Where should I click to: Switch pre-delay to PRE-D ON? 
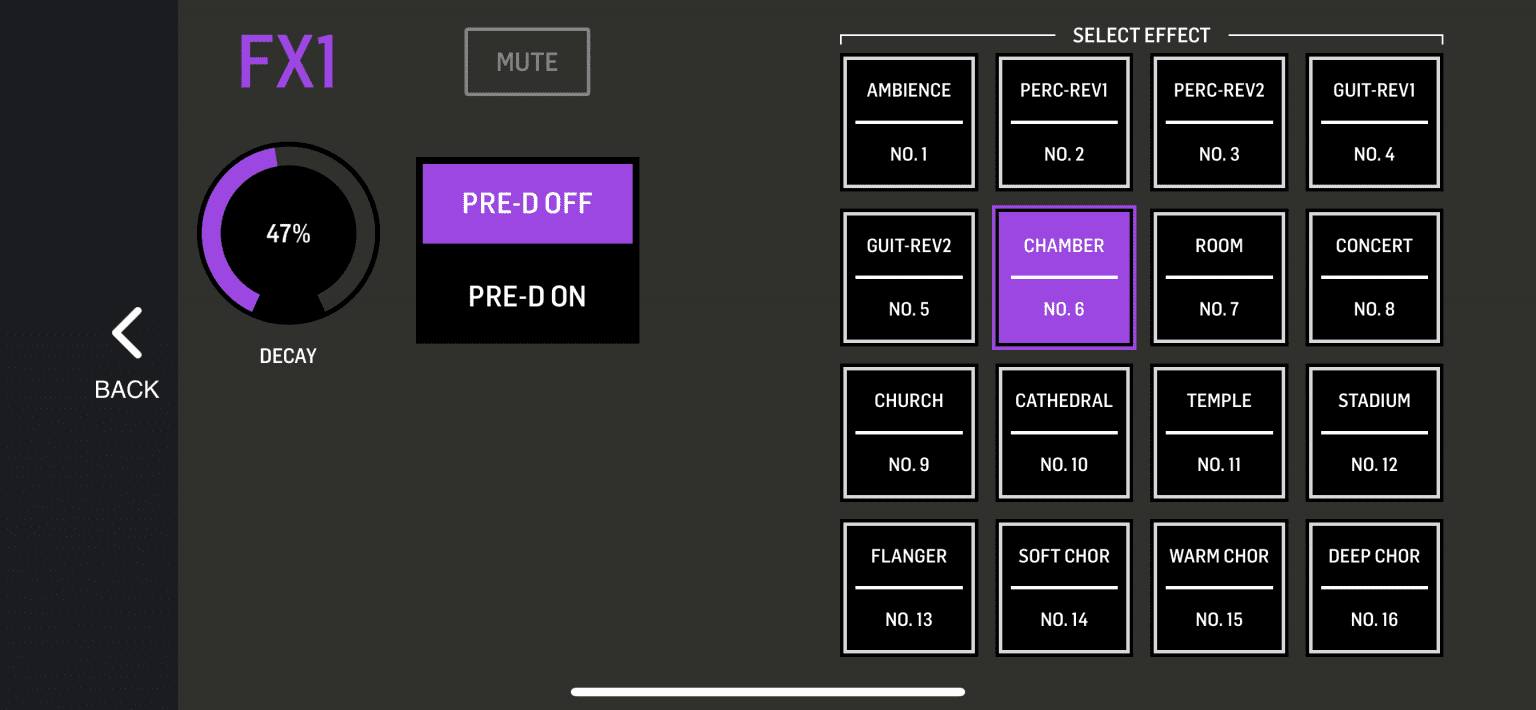[x=527, y=296]
